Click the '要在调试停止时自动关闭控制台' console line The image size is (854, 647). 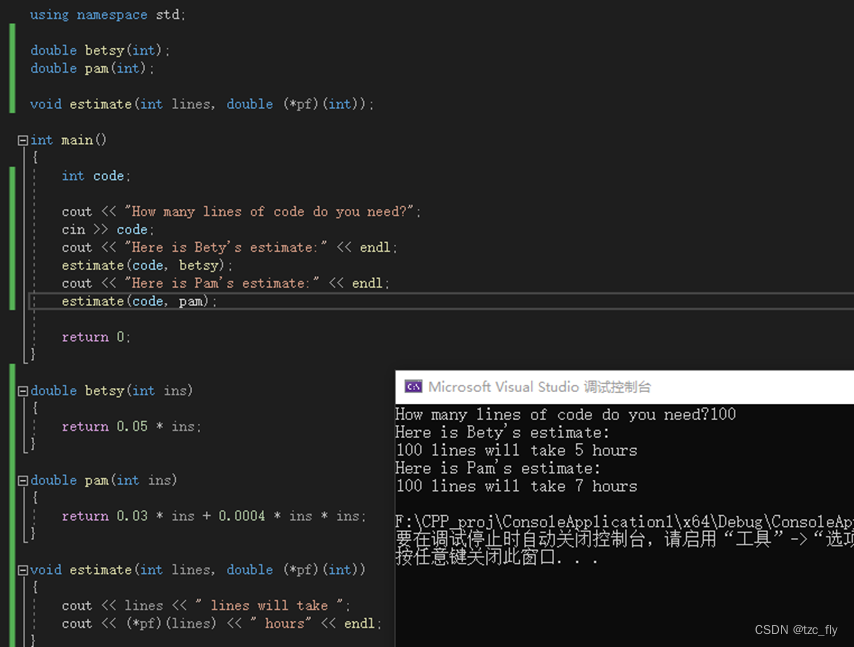625,539
